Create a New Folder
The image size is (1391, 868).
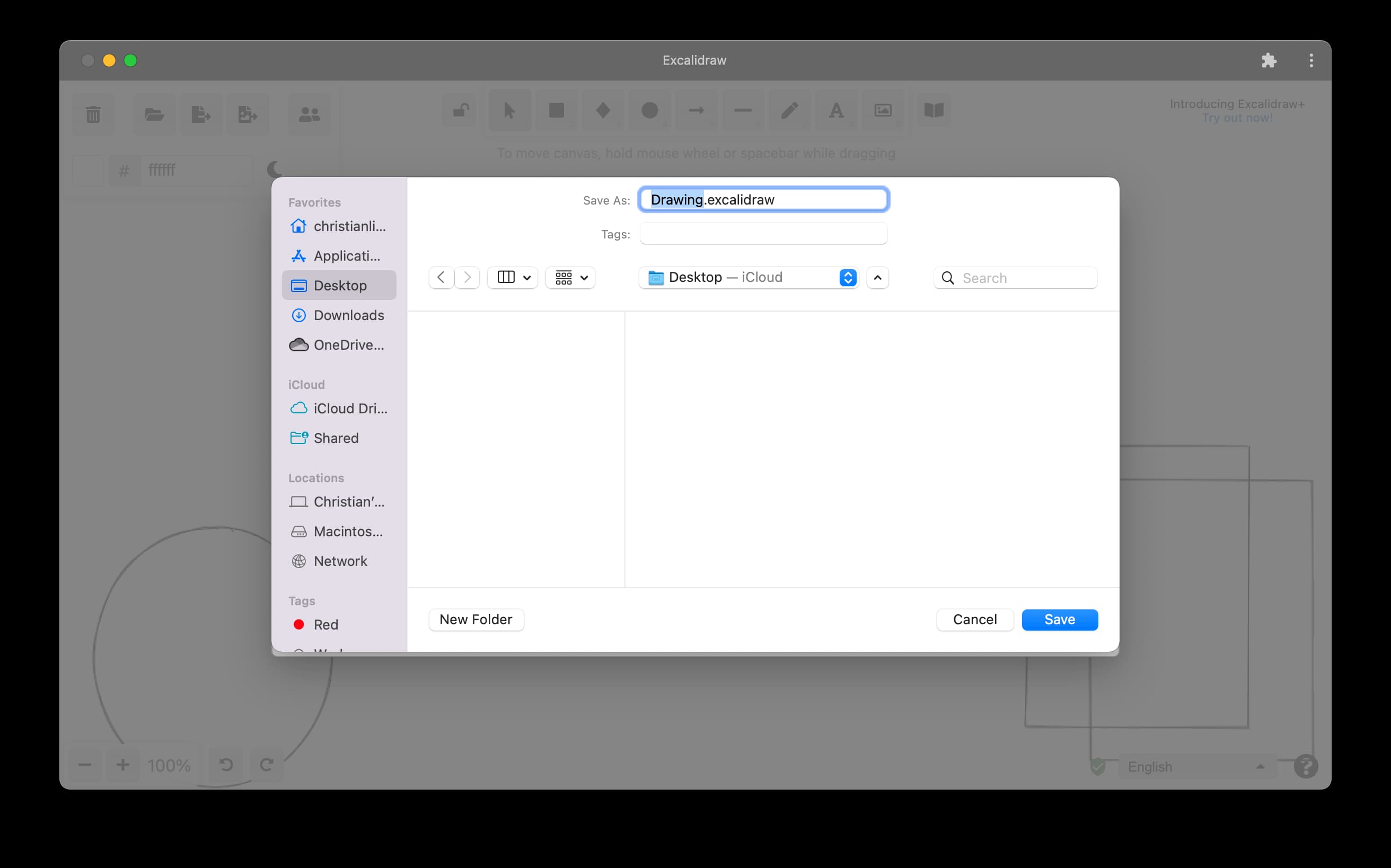(x=476, y=619)
